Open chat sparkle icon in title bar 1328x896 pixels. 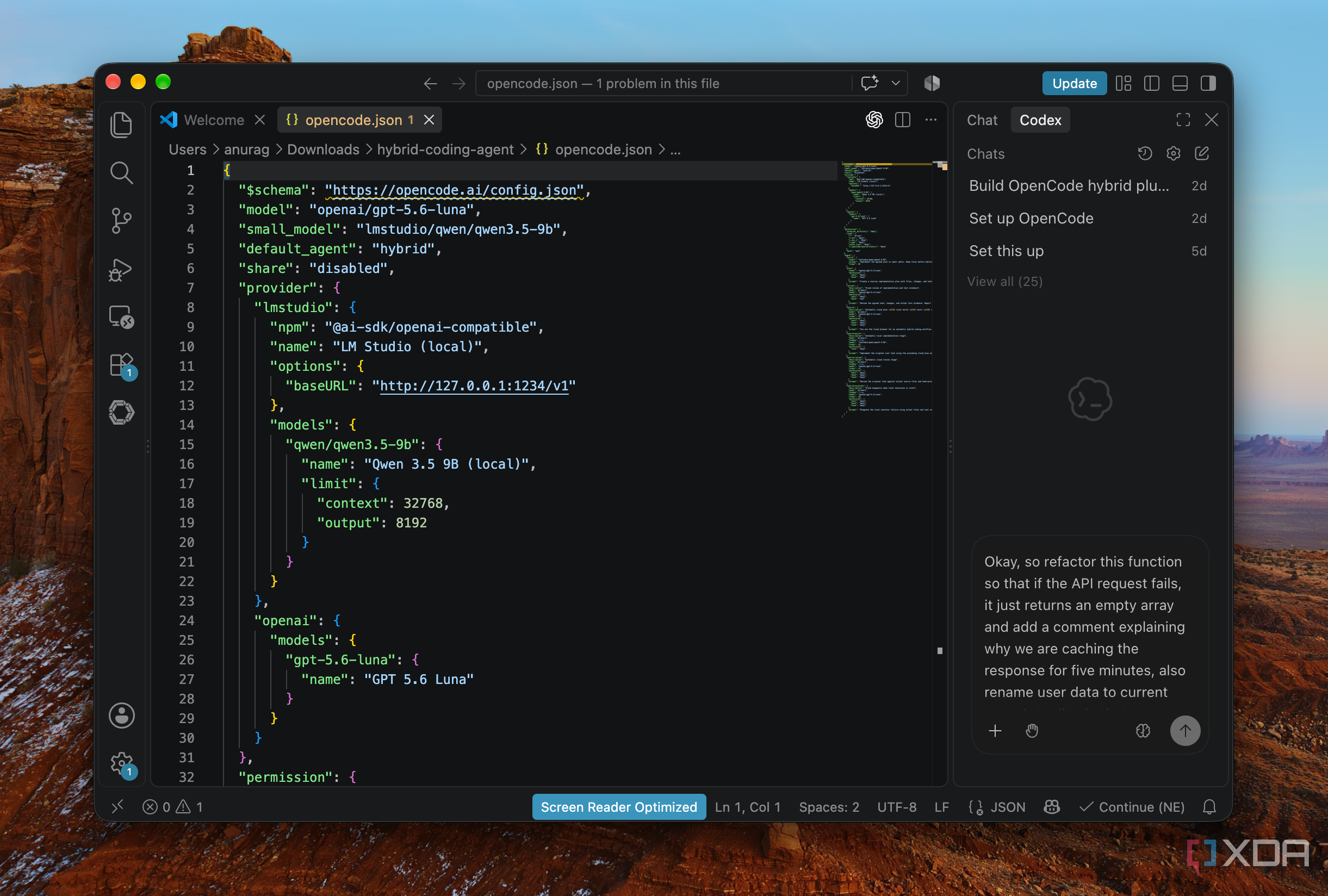870,83
